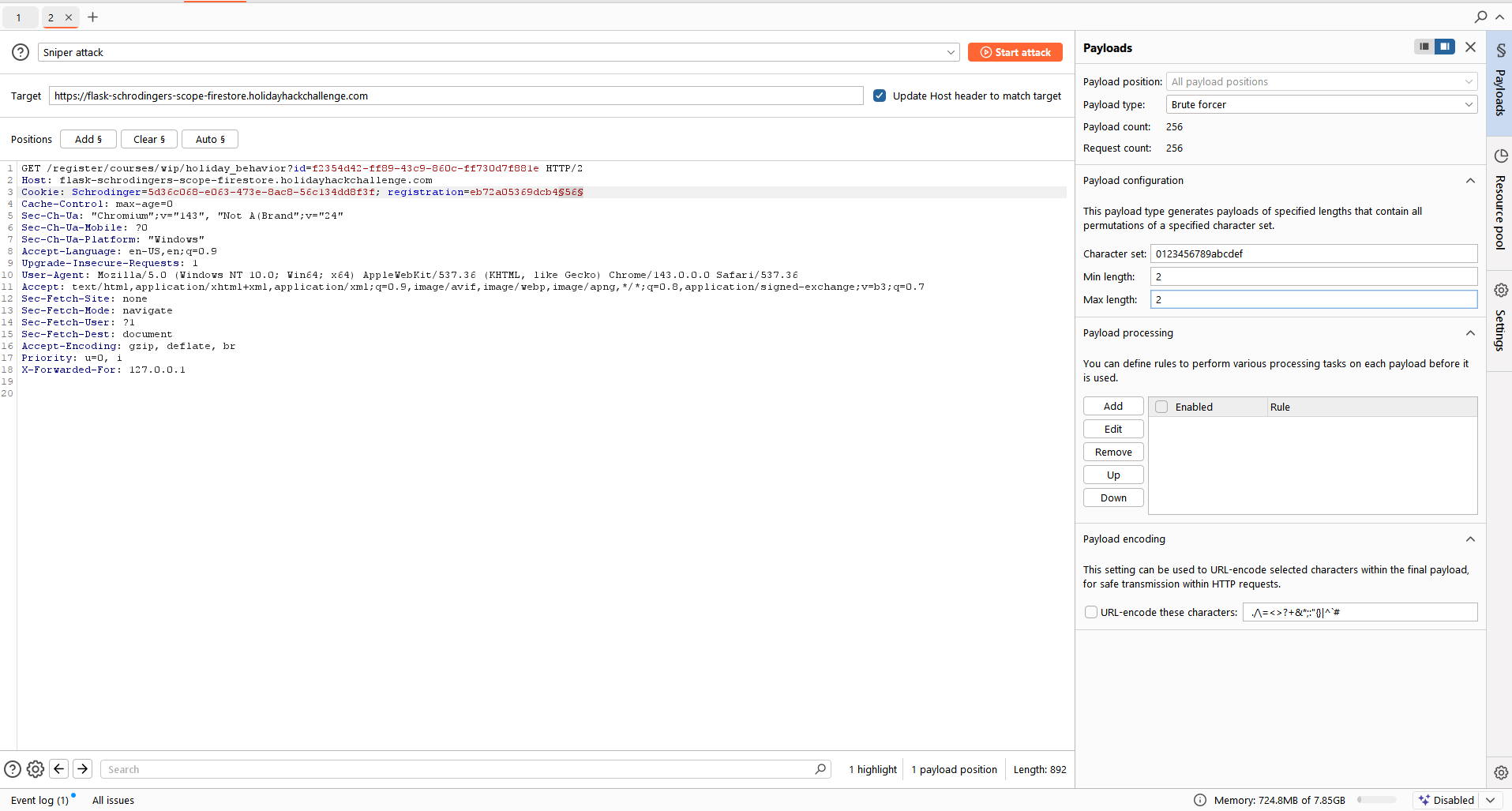
Task: Go to next search match arrow
Action: point(83,769)
